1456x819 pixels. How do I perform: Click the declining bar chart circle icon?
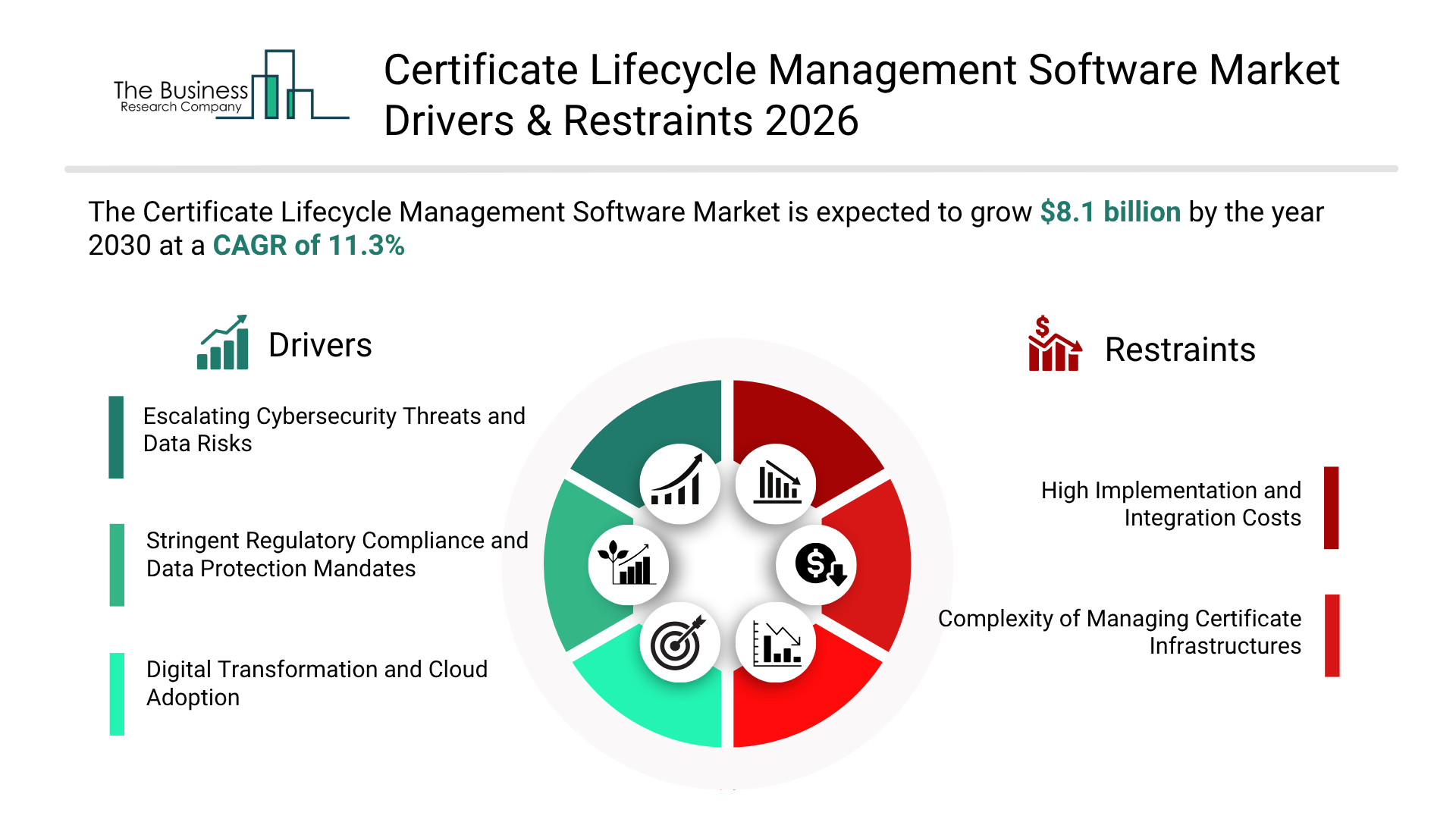point(776,483)
